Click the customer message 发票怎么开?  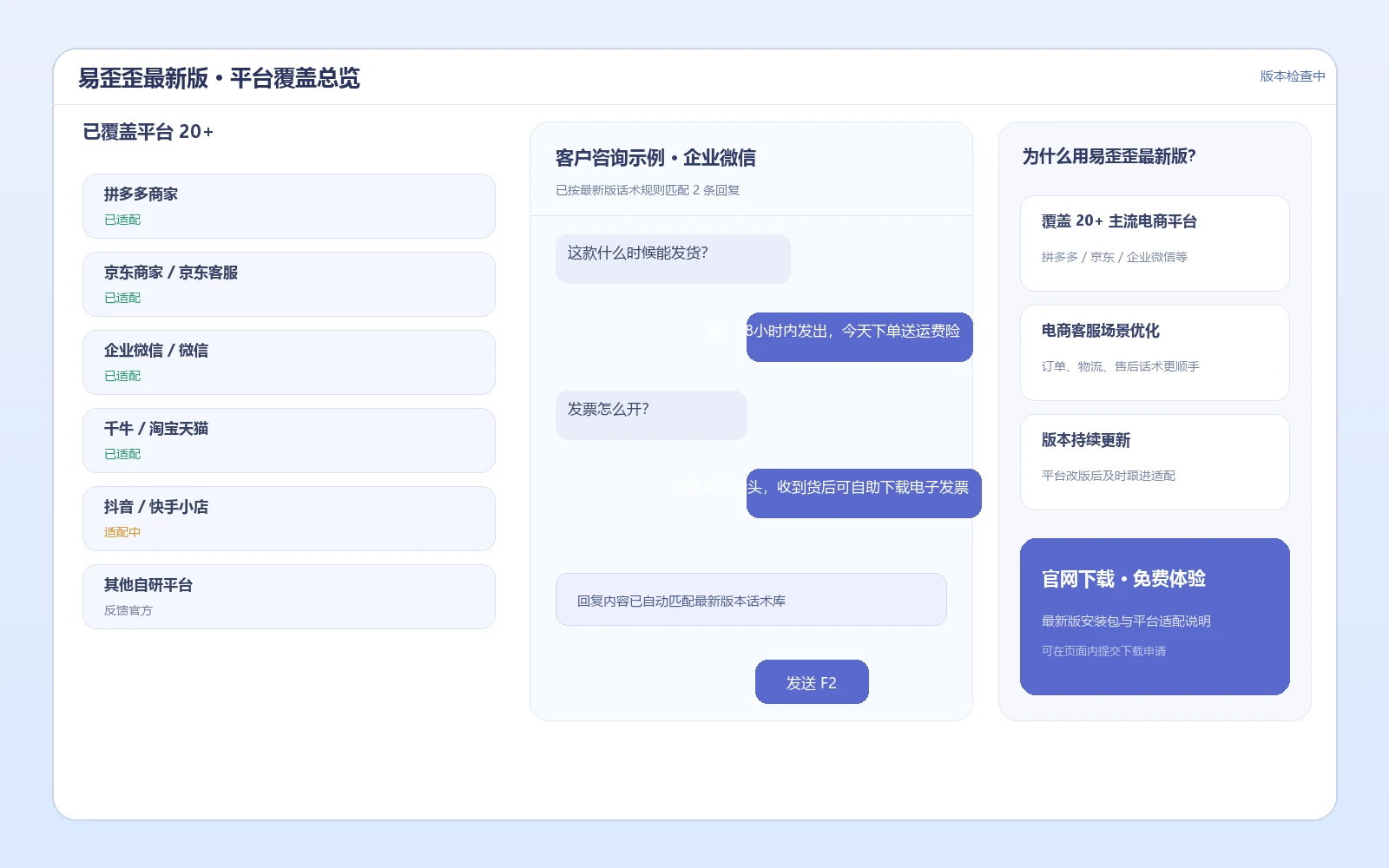[651, 415]
